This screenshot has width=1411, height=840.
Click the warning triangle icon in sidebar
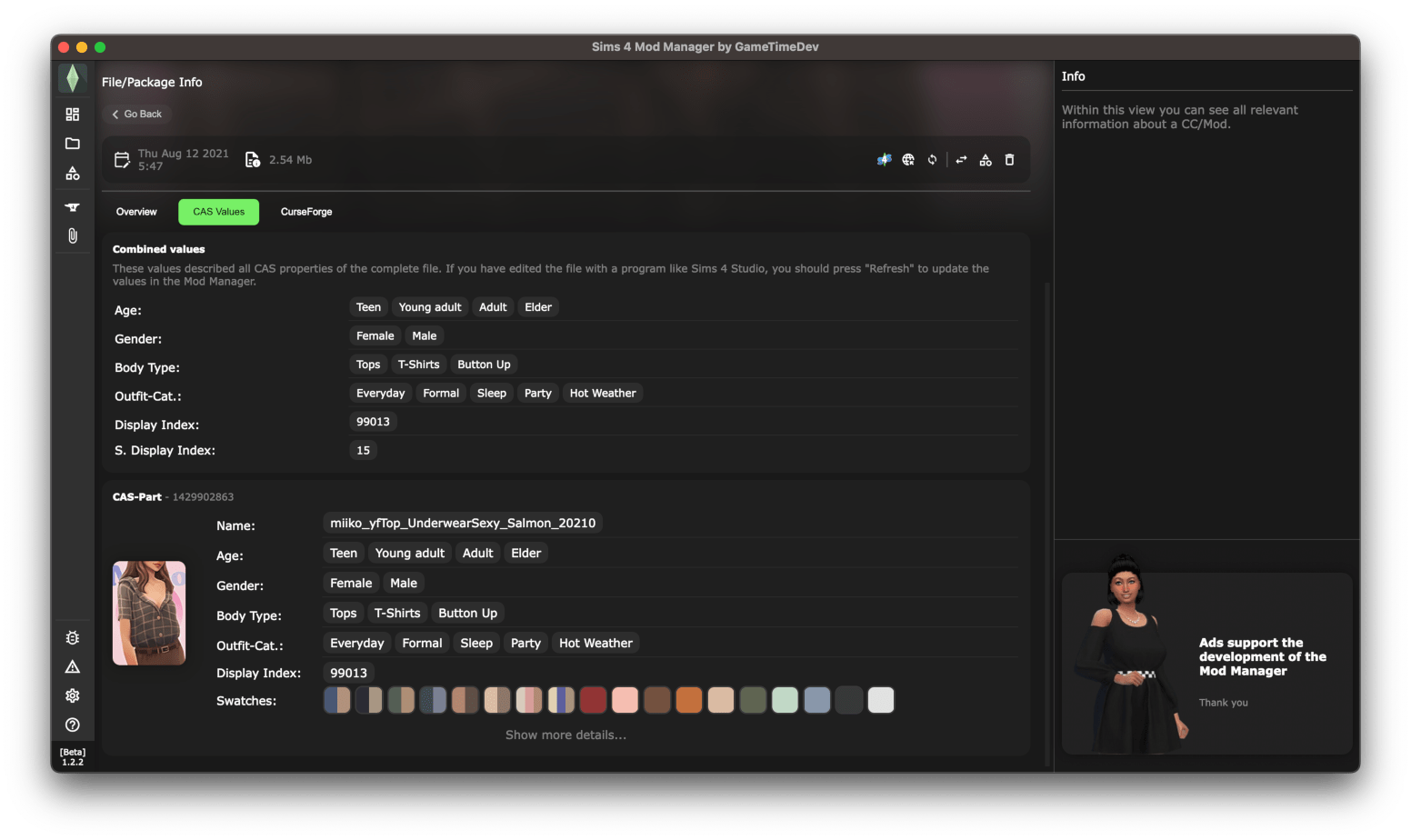[x=73, y=666]
